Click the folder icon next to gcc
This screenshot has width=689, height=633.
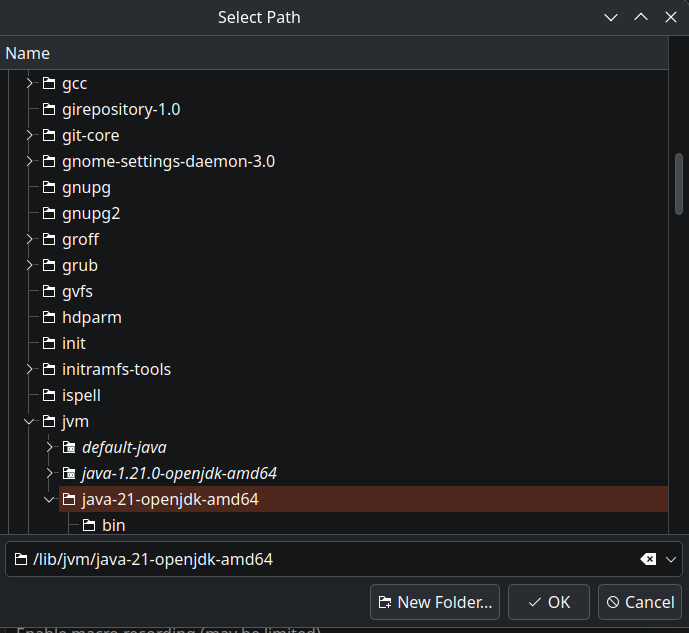(49, 83)
